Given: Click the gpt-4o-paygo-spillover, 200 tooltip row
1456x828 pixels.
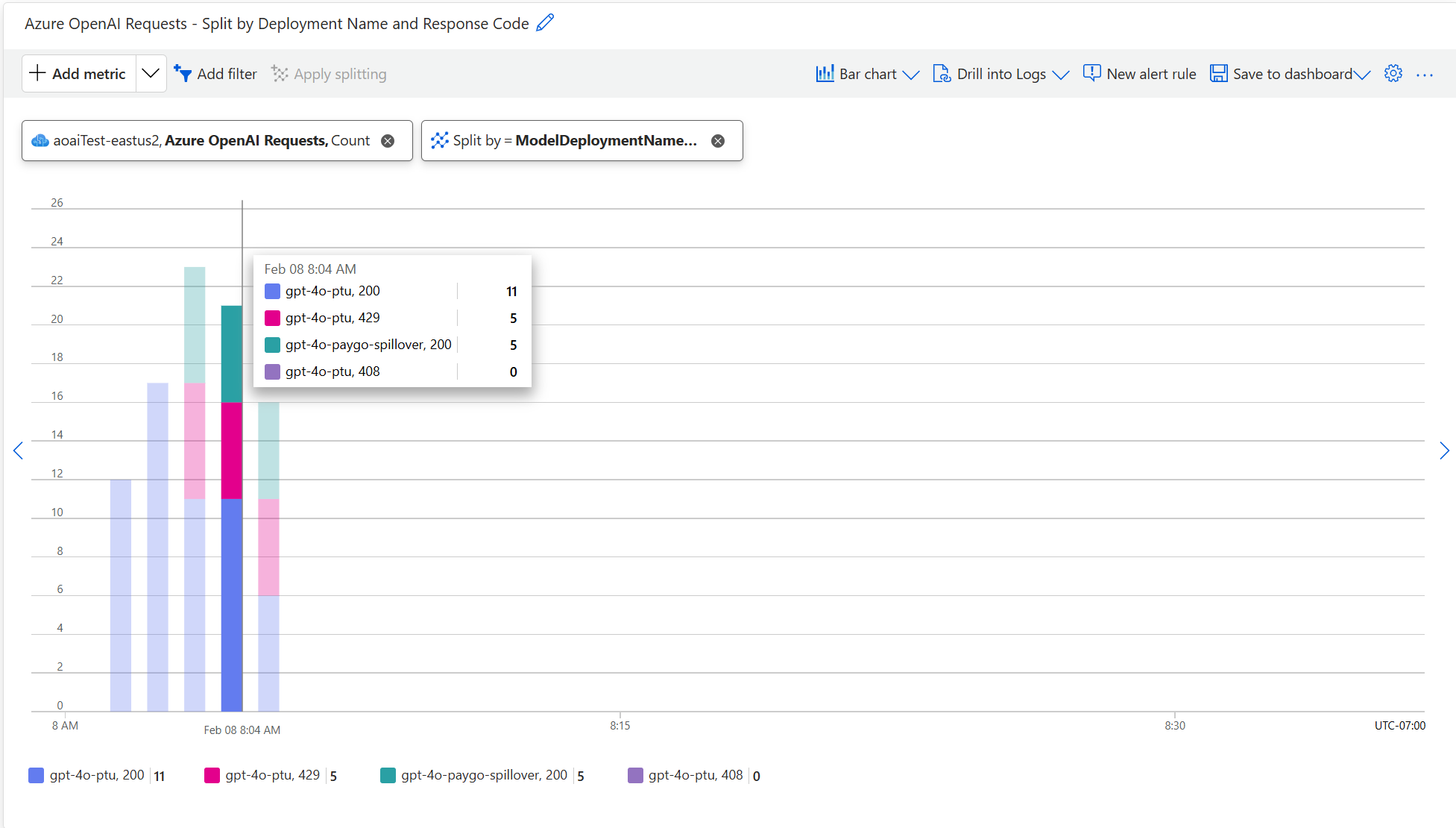Looking at the screenshot, I should (392, 345).
